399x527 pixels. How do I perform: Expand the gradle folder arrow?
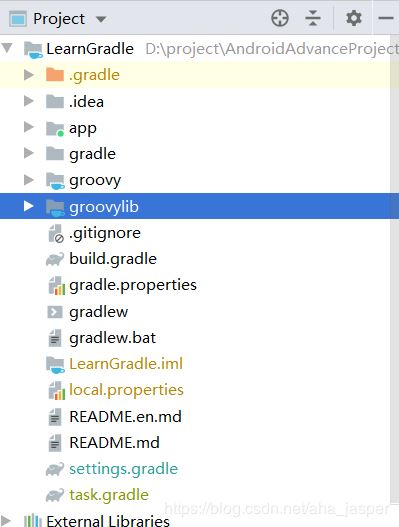click(x=29, y=153)
